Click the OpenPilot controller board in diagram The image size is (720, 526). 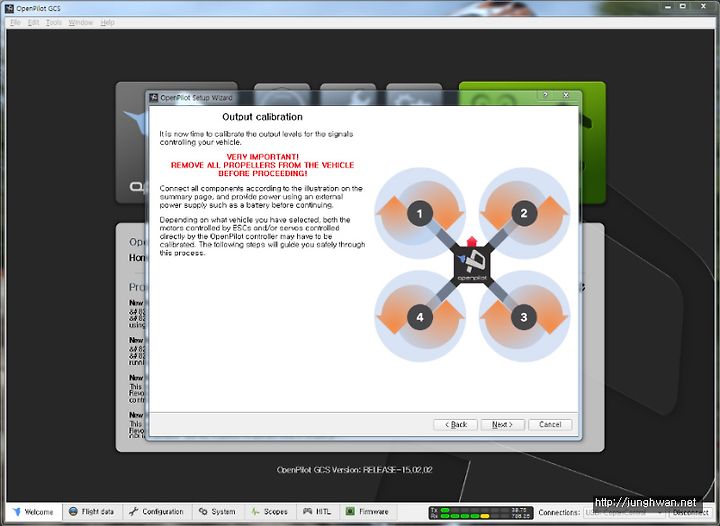tap(472, 265)
